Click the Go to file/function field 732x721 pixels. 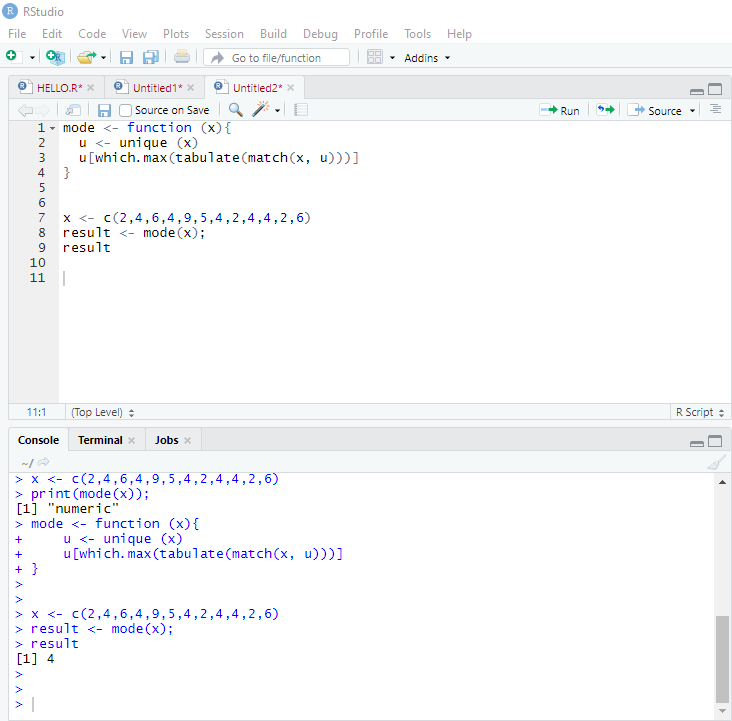276,57
